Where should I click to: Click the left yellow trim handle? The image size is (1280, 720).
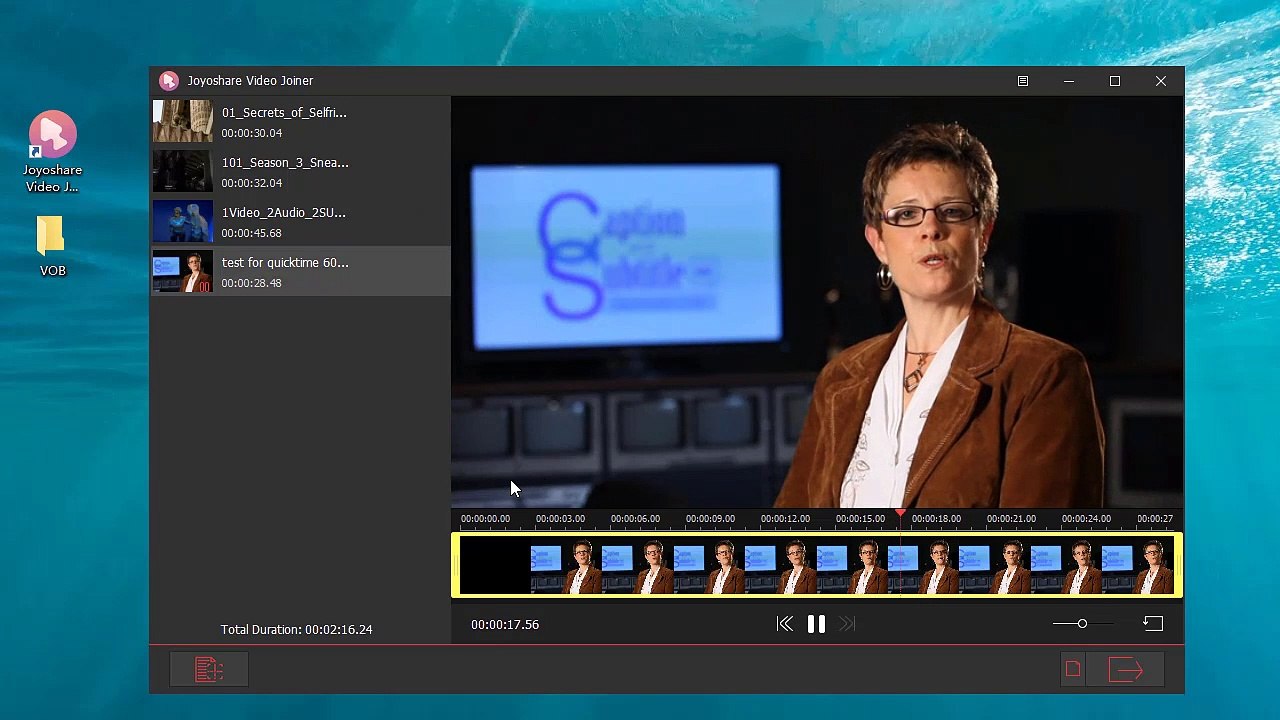tap(456, 565)
